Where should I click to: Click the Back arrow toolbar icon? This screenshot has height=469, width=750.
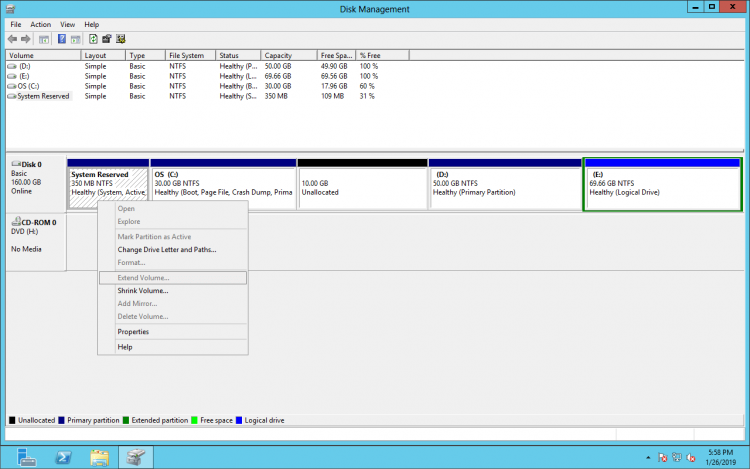12,39
